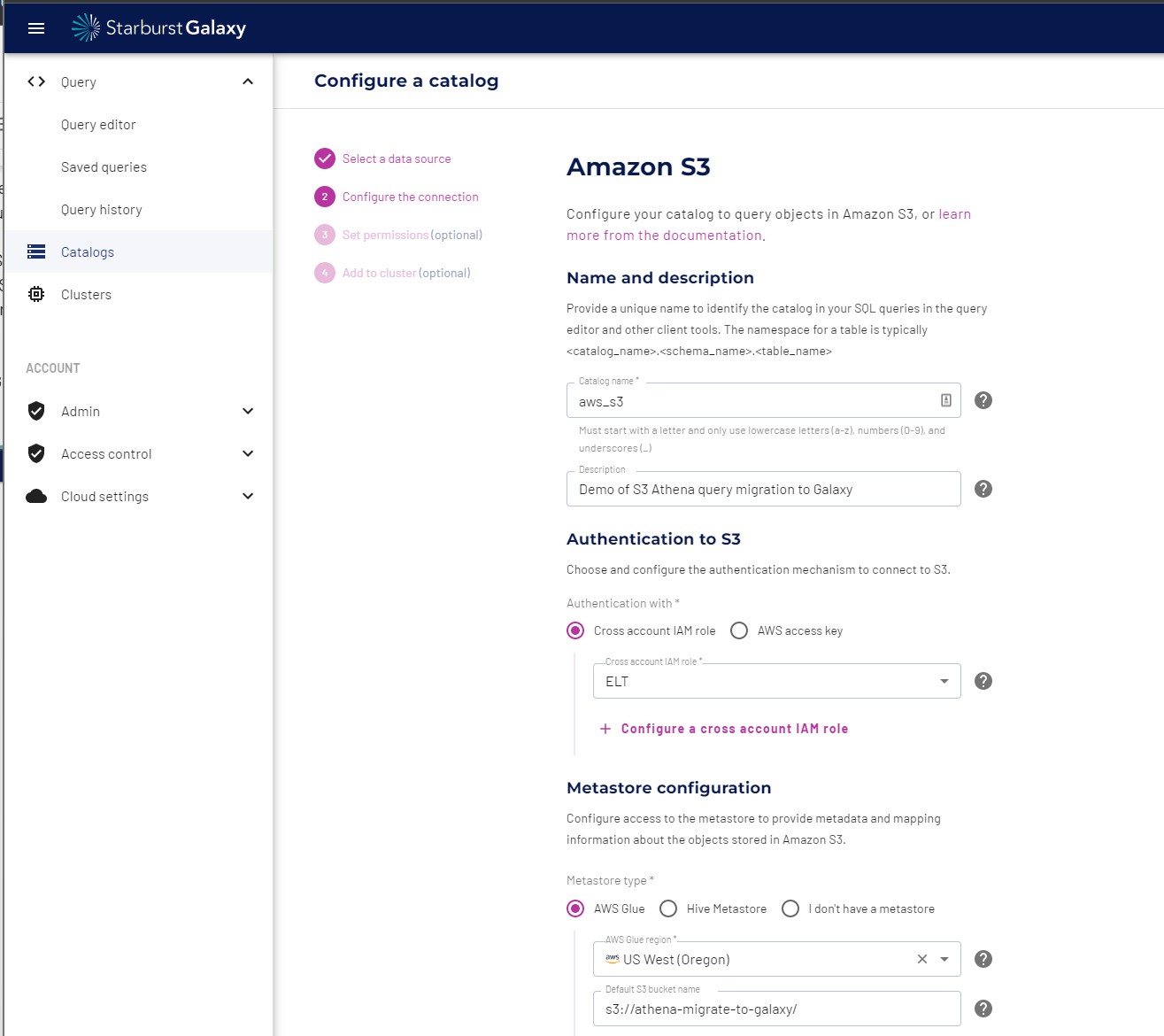Click the completed step checkmark icon
The width and height of the screenshot is (1164, 1036).
(x=325, y=158)
